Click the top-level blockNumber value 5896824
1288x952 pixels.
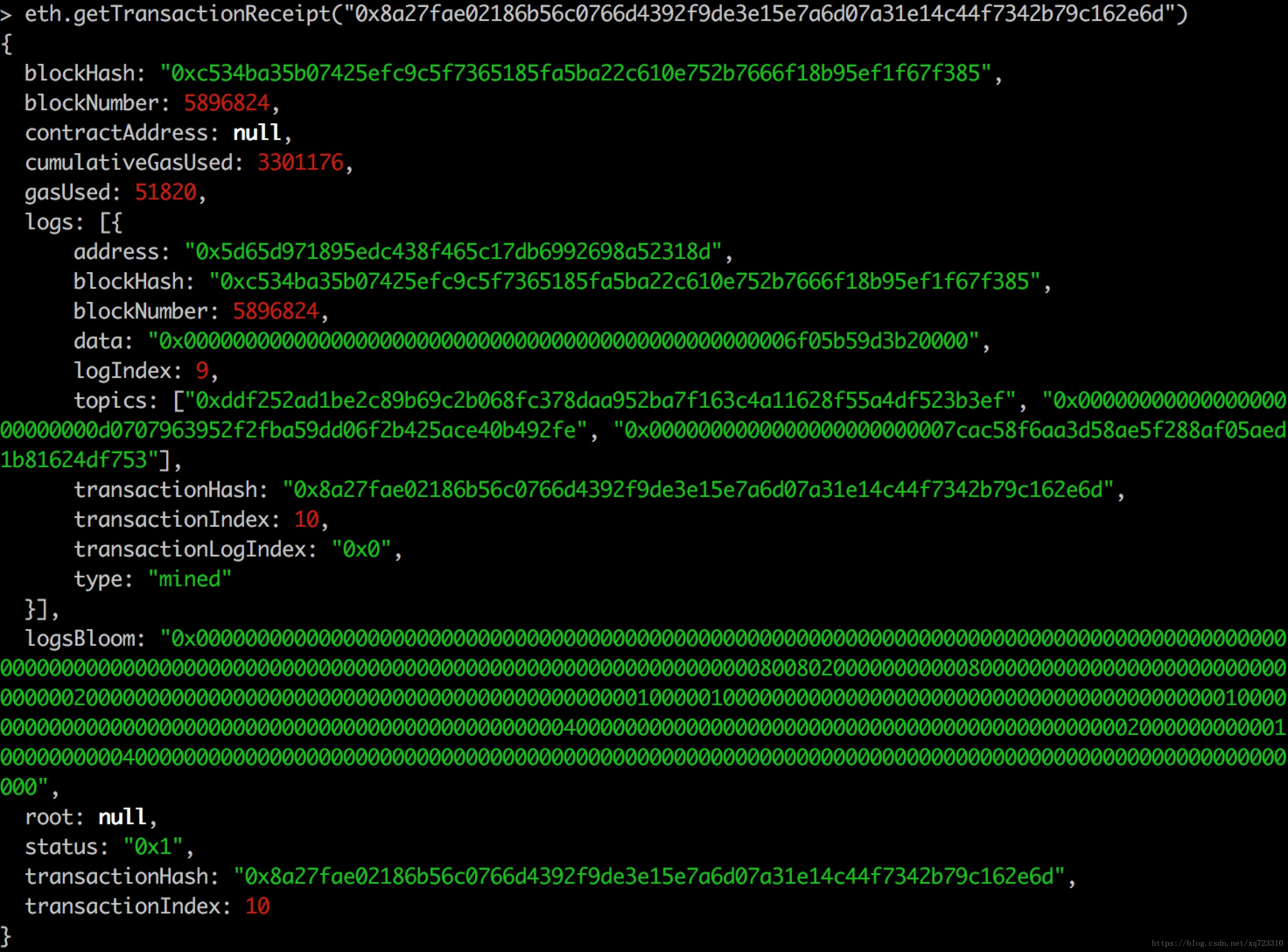(227, 103)
